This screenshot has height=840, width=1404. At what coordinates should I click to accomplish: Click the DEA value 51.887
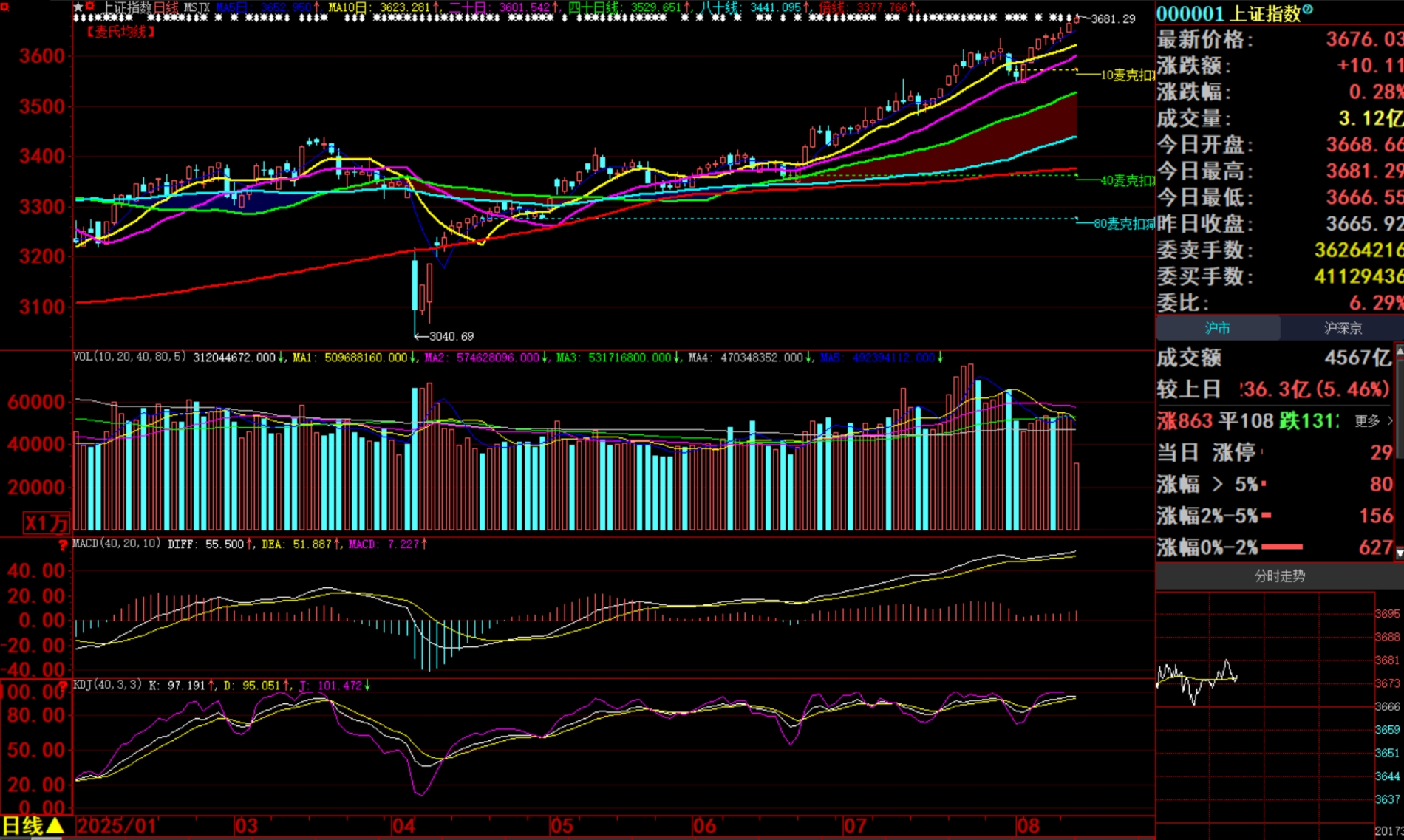(312, 544)
